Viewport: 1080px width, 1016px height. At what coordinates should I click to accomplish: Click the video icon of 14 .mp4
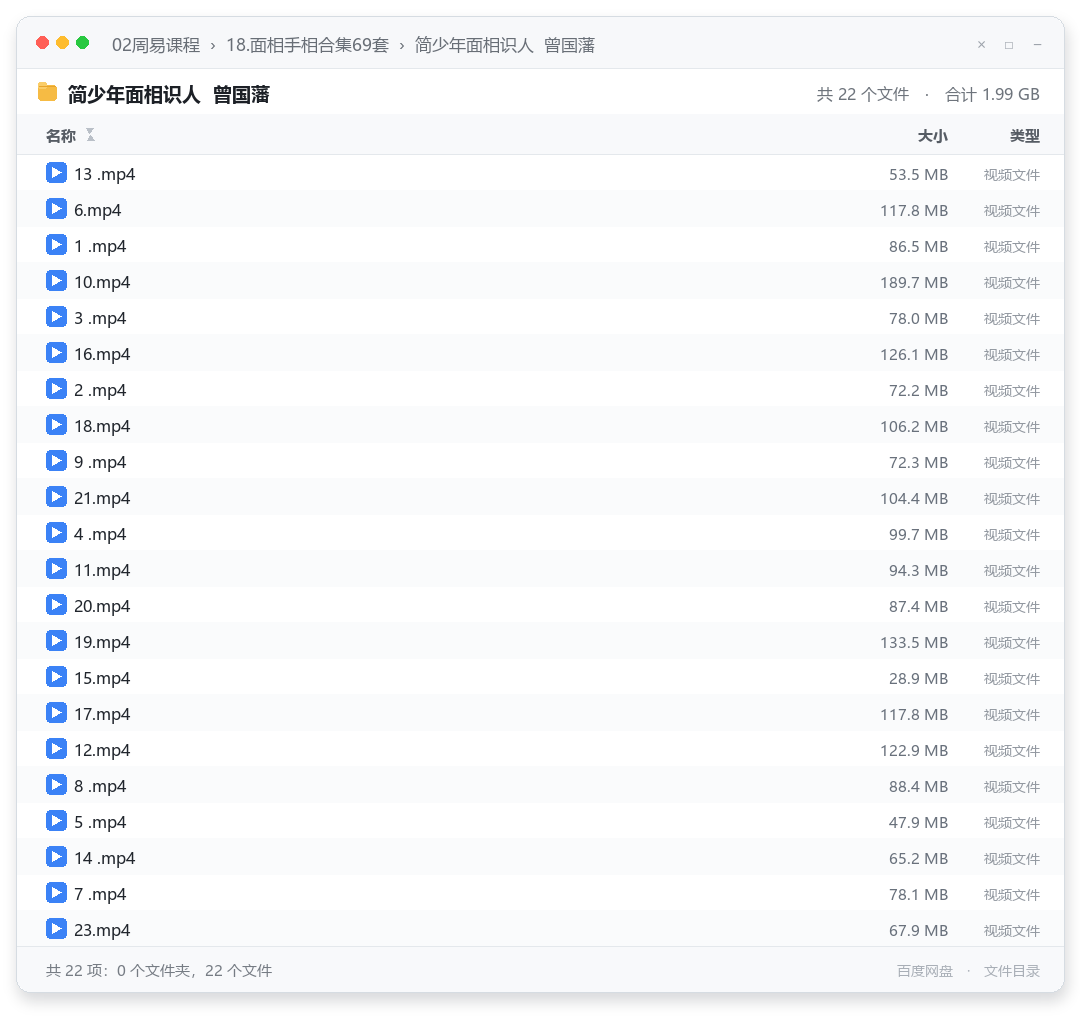56,857
